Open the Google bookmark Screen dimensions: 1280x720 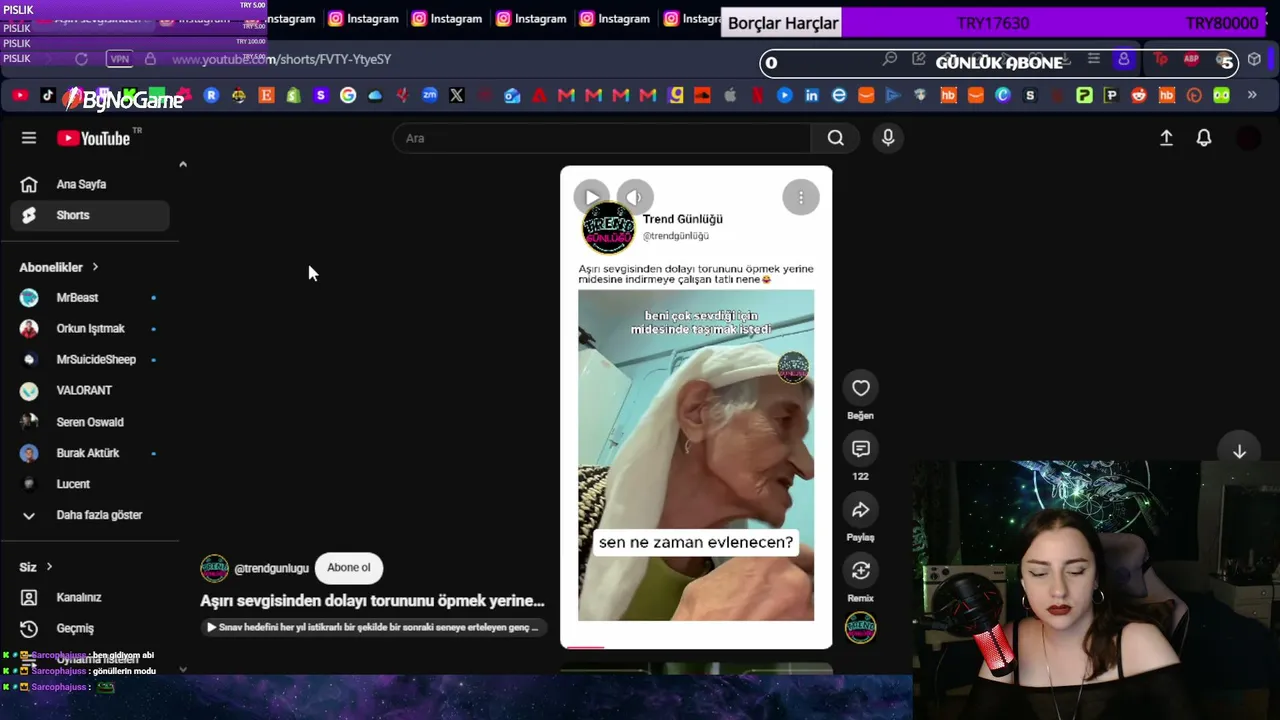[348, 95]
